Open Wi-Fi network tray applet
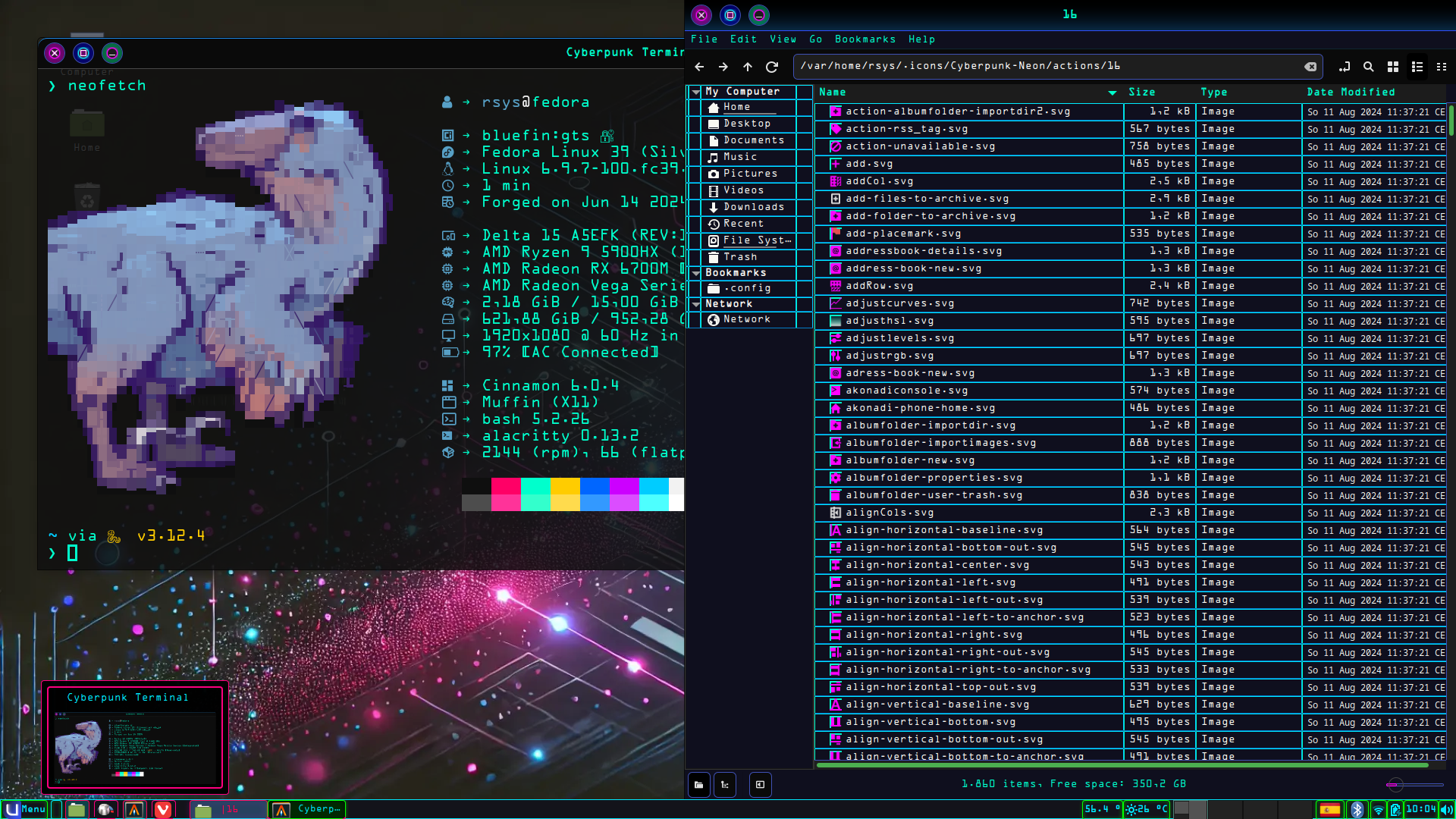Viewport: 1456px width, 819px height. pyautogui.click(x=1378, y=810)
